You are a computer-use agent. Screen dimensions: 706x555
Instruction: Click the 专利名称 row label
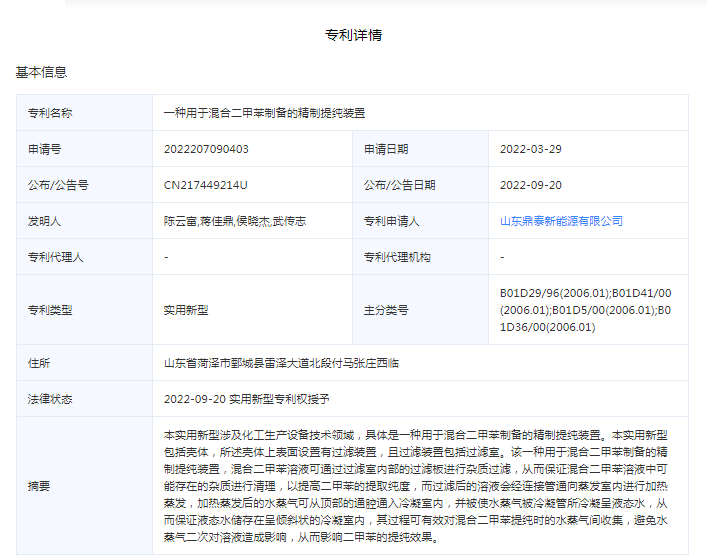pyautogui.click(x=50, y=113)
